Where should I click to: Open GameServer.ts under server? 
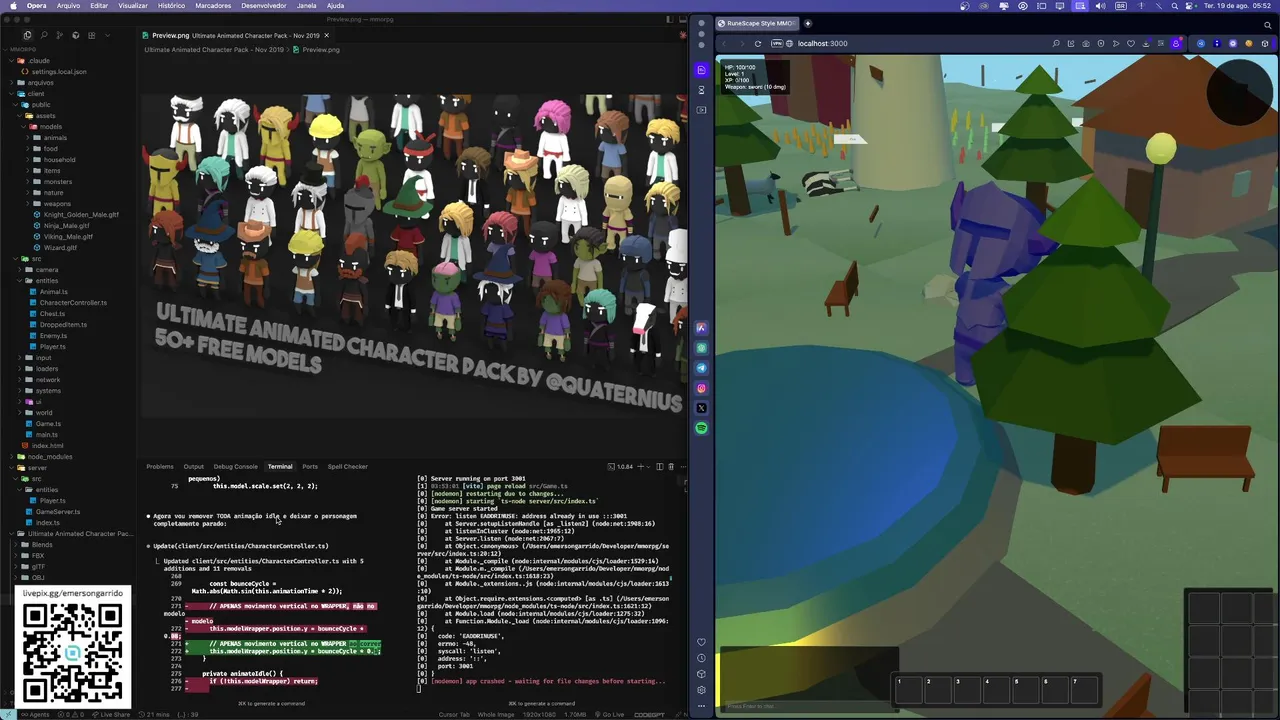58,511
